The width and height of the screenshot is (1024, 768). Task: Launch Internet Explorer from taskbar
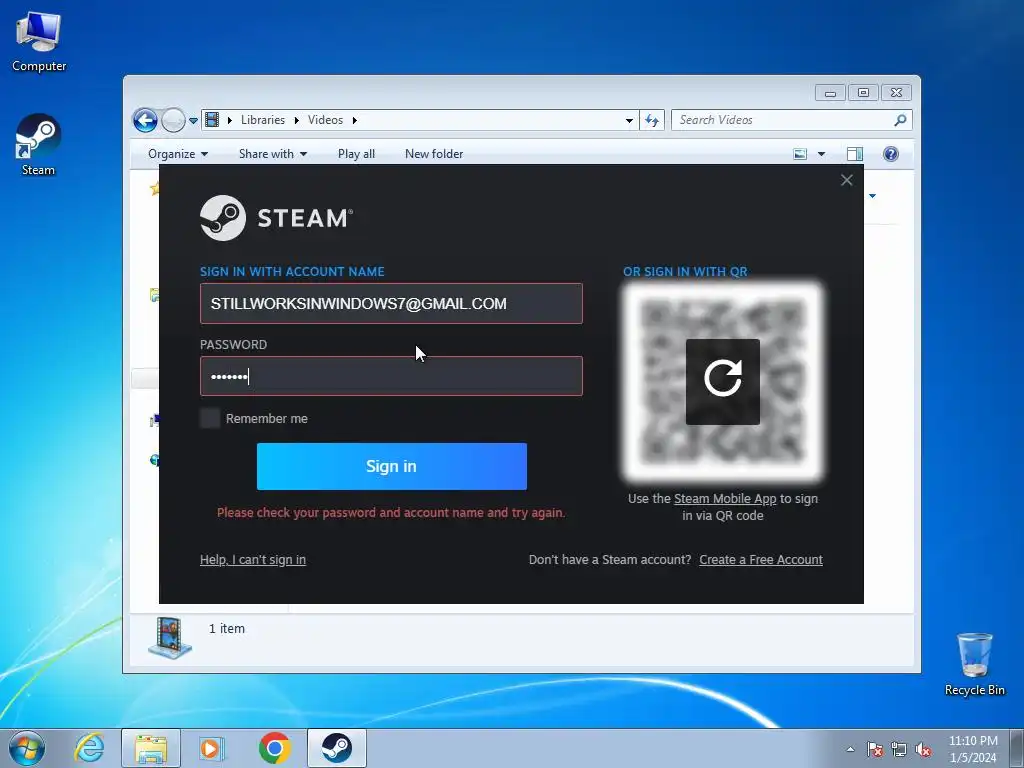point(89,748)
